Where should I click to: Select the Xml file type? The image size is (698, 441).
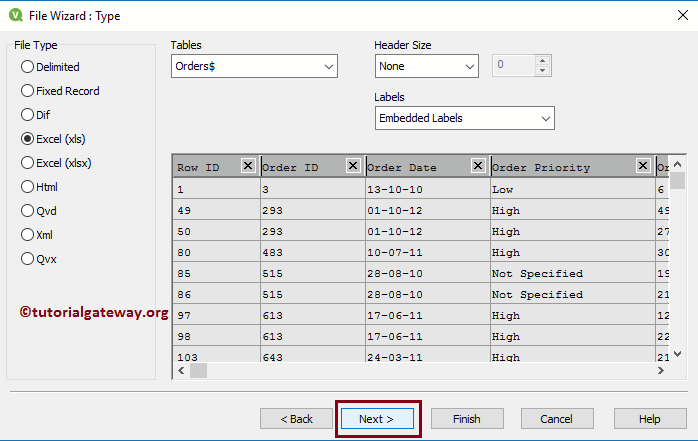37,235
